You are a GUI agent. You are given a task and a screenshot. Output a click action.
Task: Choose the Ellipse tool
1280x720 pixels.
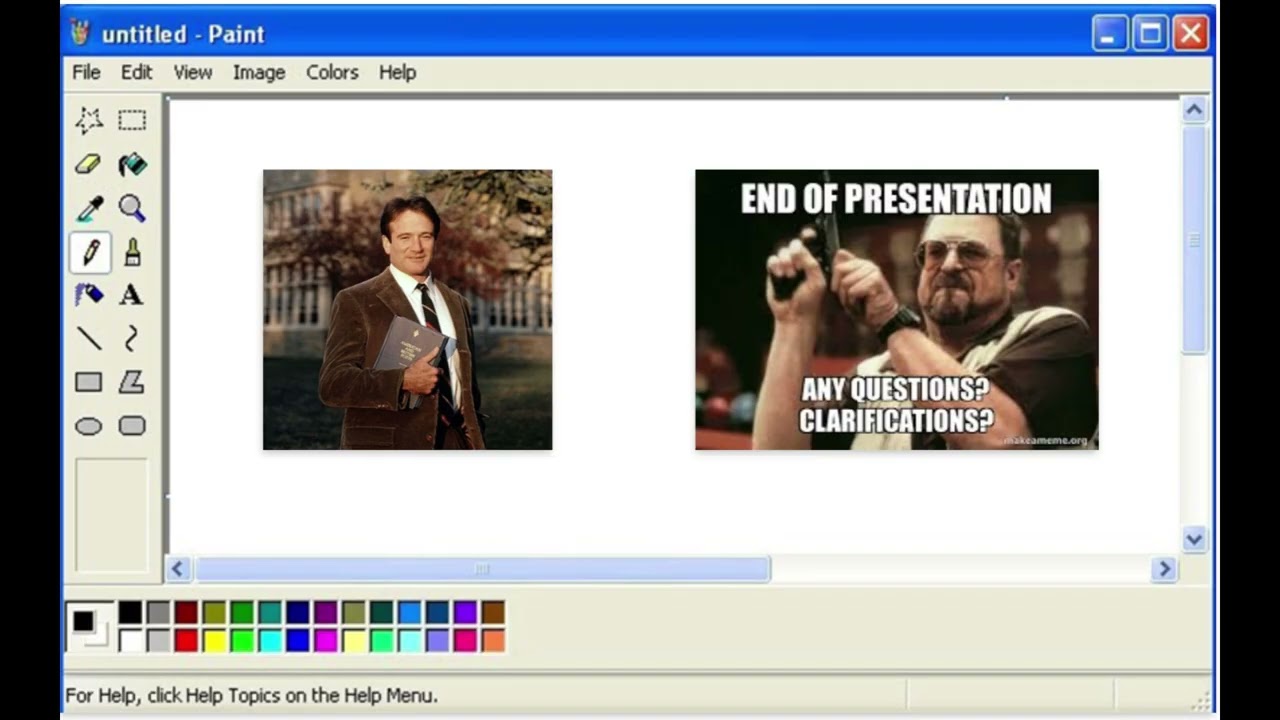pos(89,426)
